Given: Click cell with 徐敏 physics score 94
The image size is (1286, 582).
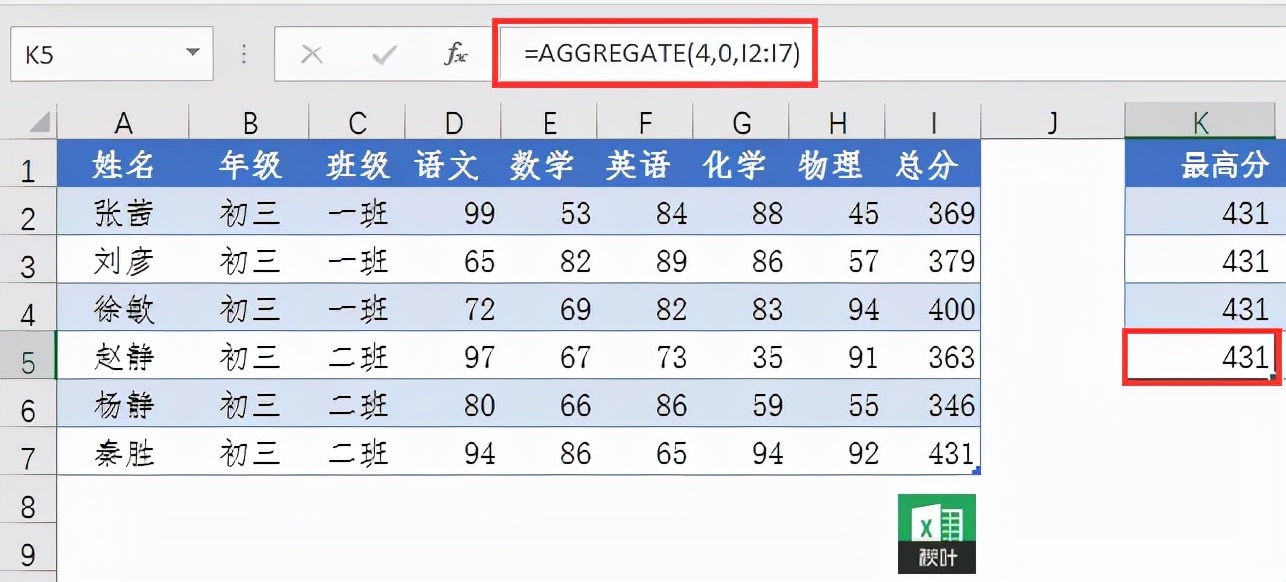Looking at the screenshot, I should (838, 309).
